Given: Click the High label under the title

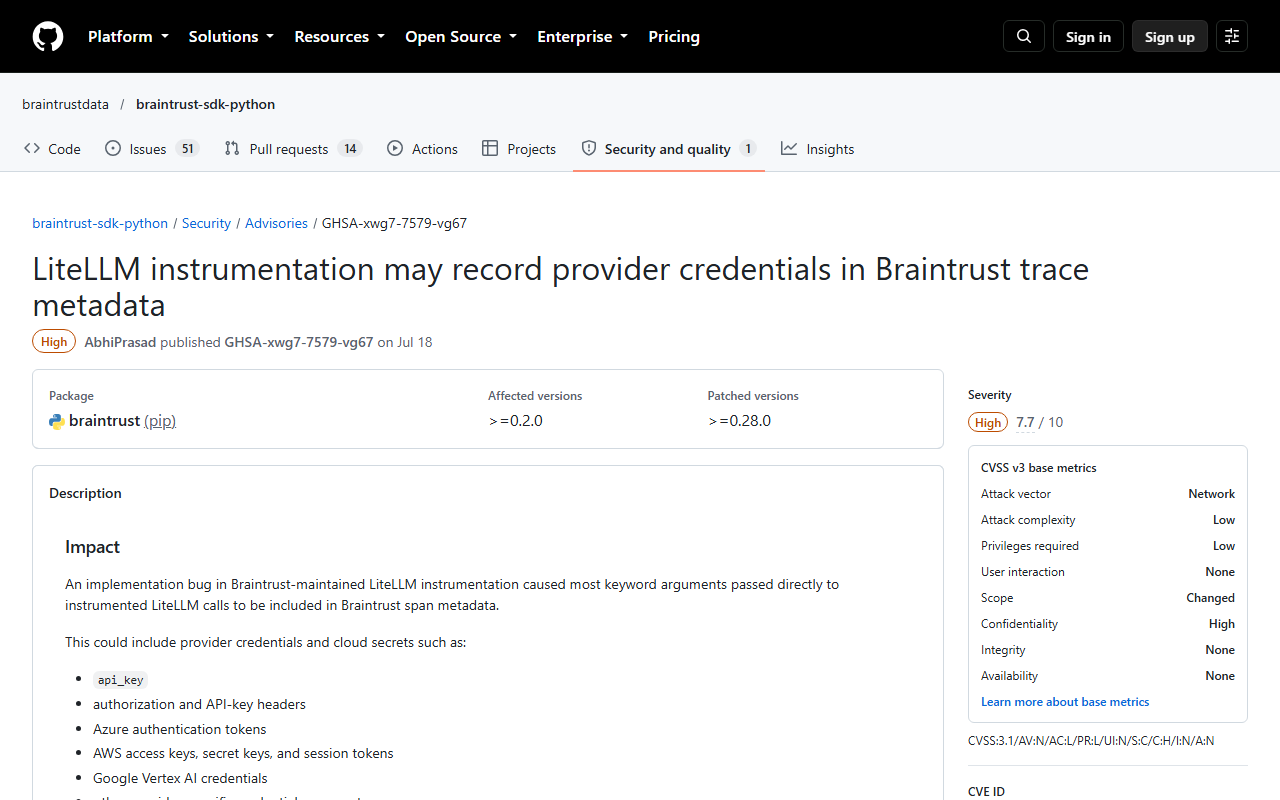Looking at the screenshot, I should 54,342.
